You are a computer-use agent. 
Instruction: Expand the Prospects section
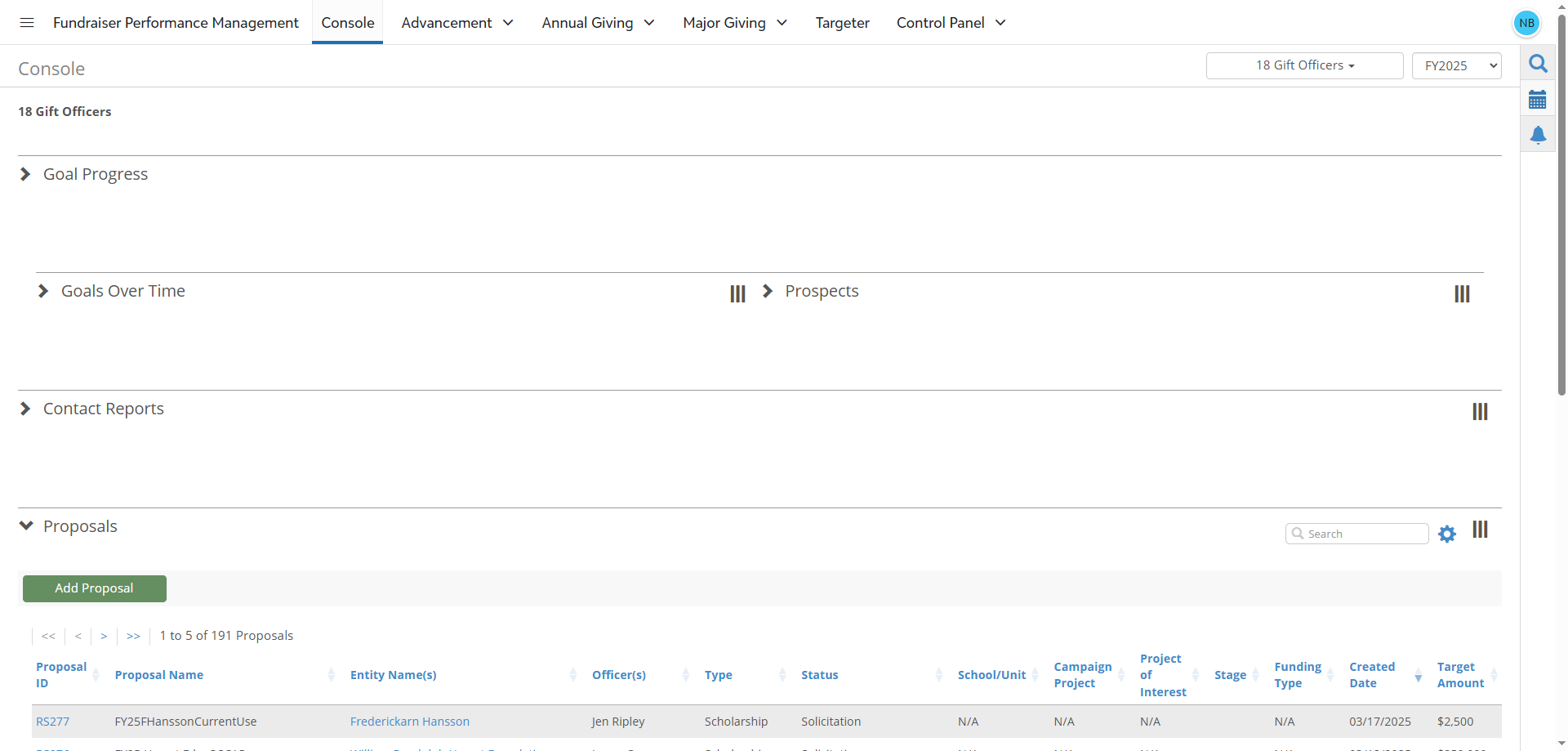click(x=767, y=291)
